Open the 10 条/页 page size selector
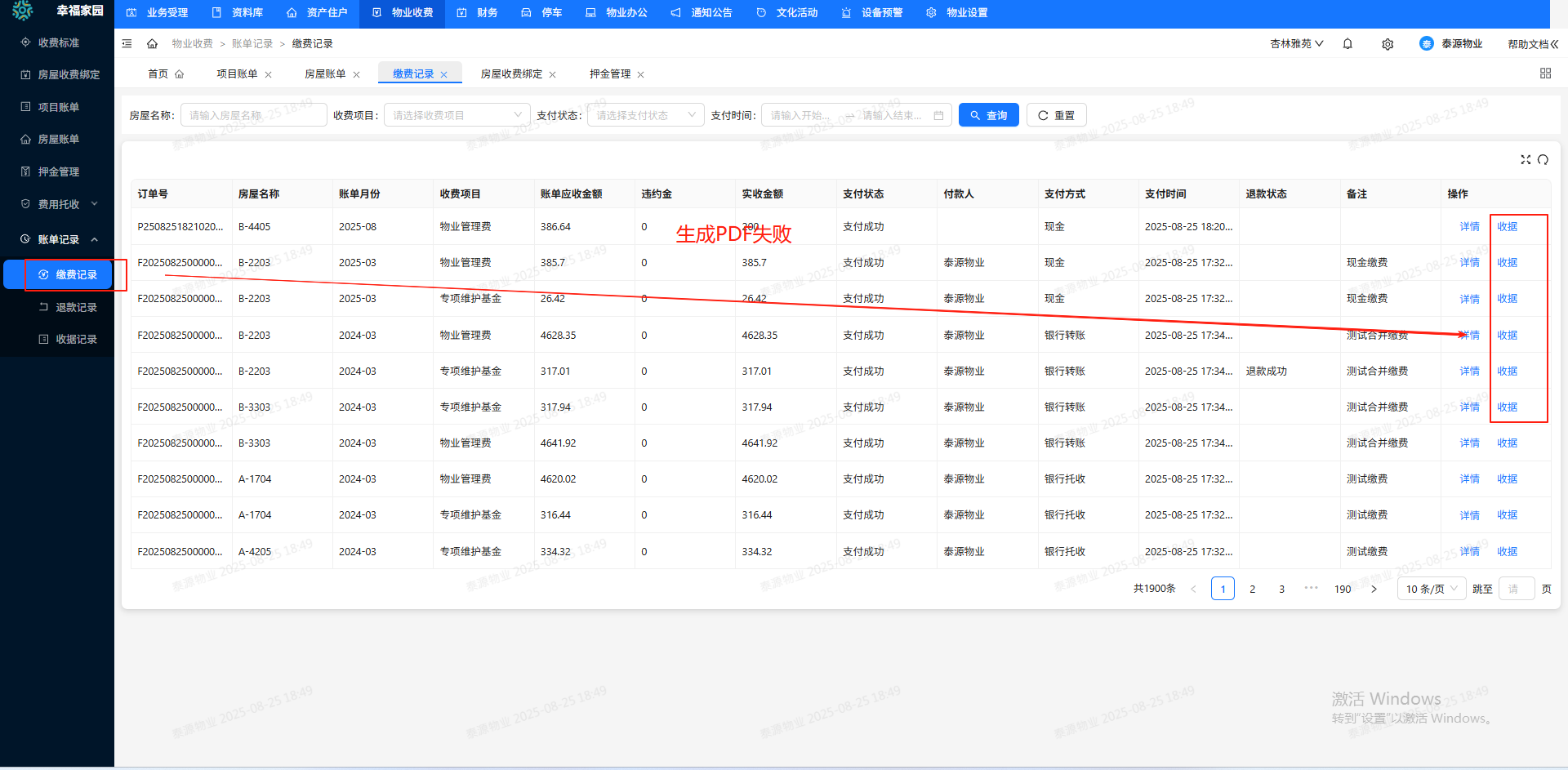Screen dimensions: 1568x770 [1432, 589]
